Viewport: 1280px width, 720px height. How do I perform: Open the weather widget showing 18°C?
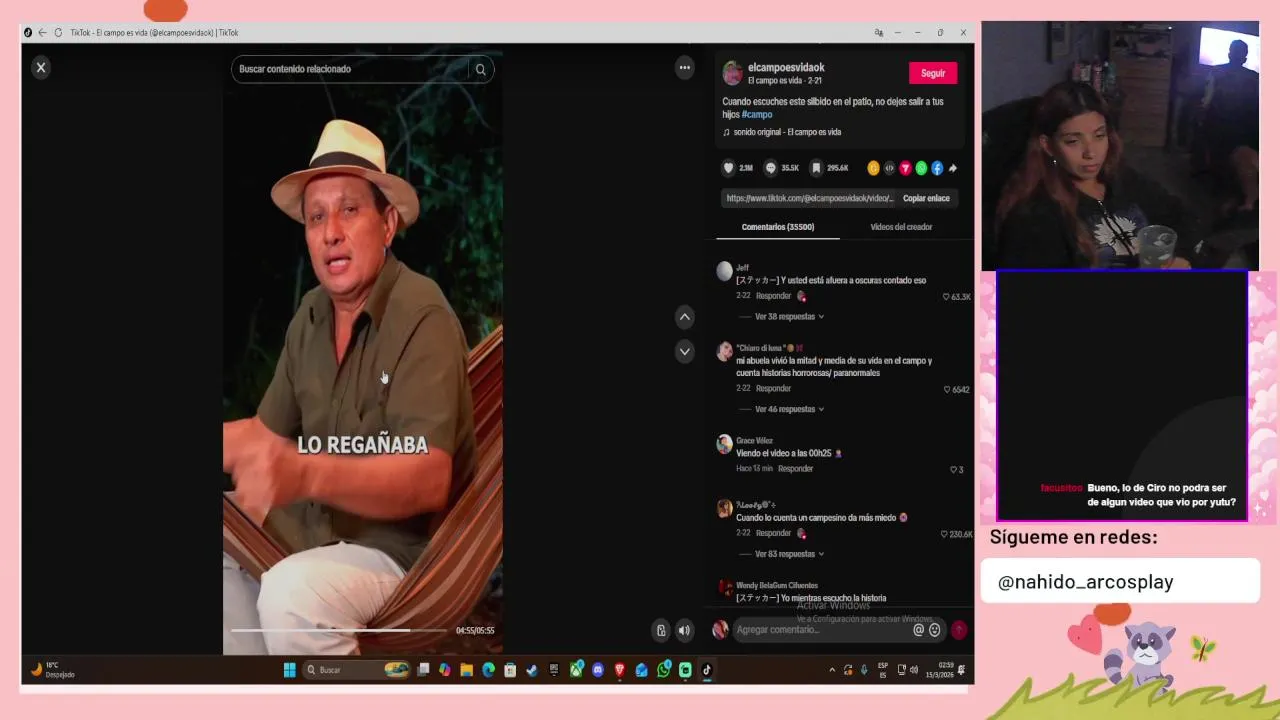[53, 670]
